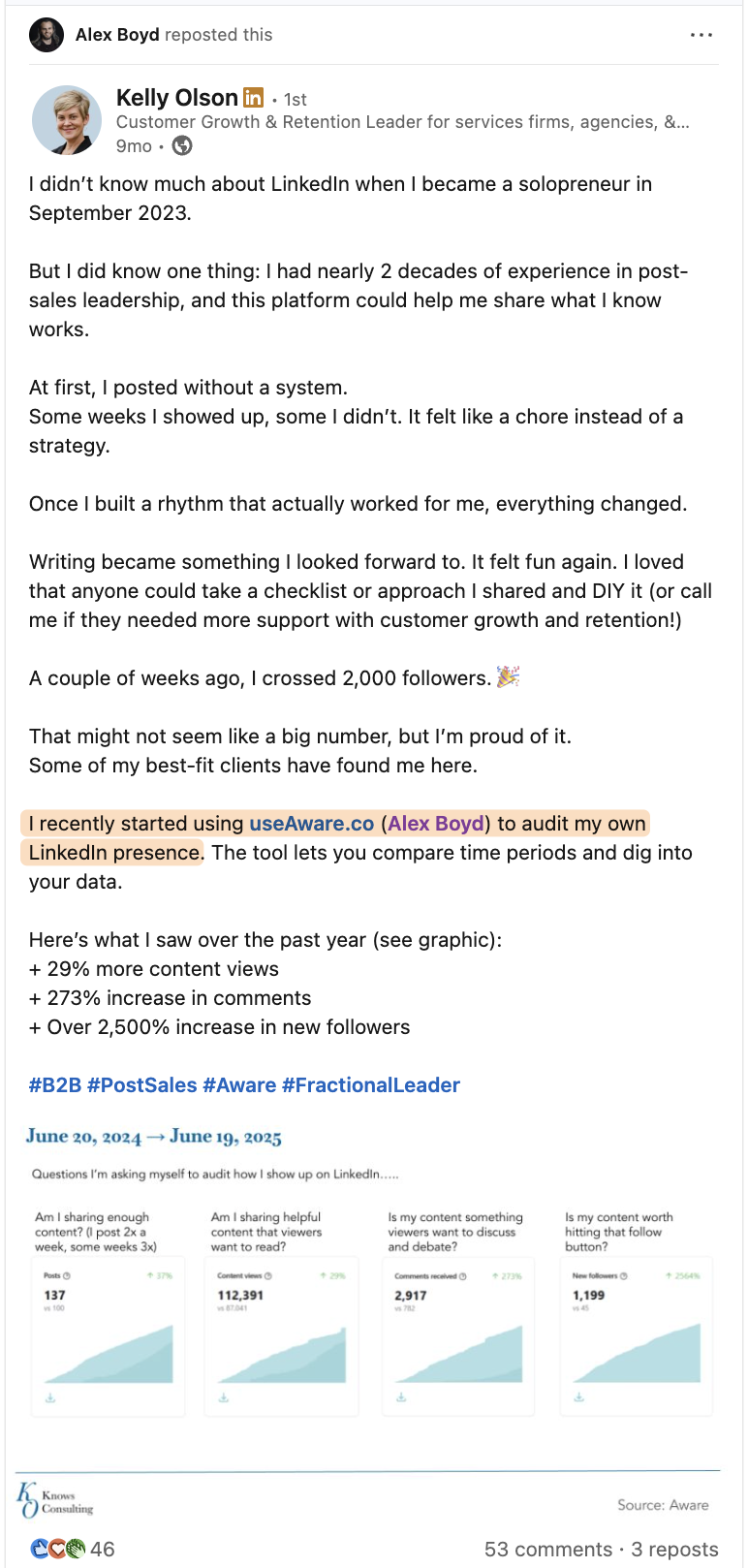The width and height of the screenshot is (748, 1568).
Task: Click the Posts metric tooltip question mark
Action: click(66, 1277)
